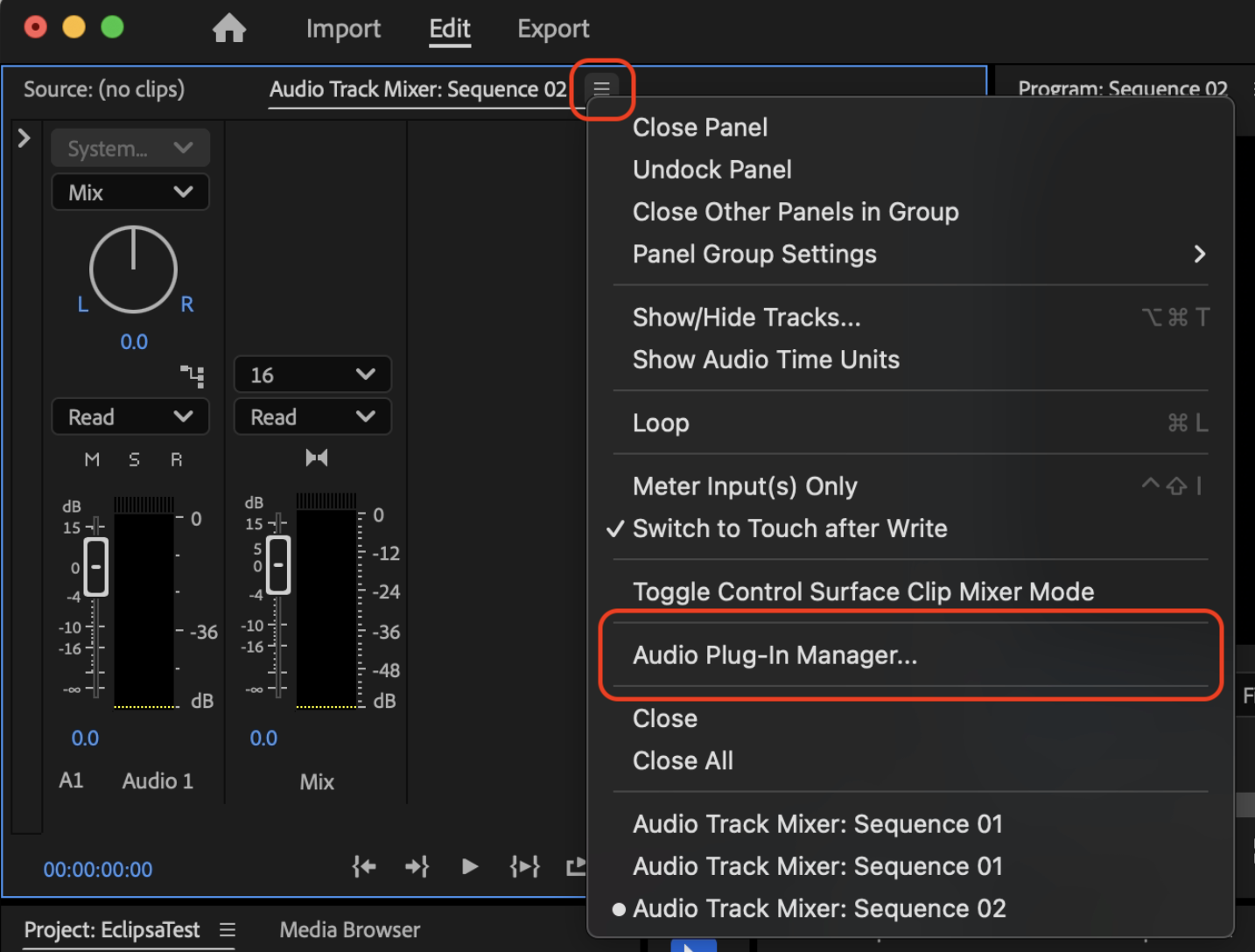Click the track output assignment icon
This screenshot has height=952, width=1255.
click(193, 376)
